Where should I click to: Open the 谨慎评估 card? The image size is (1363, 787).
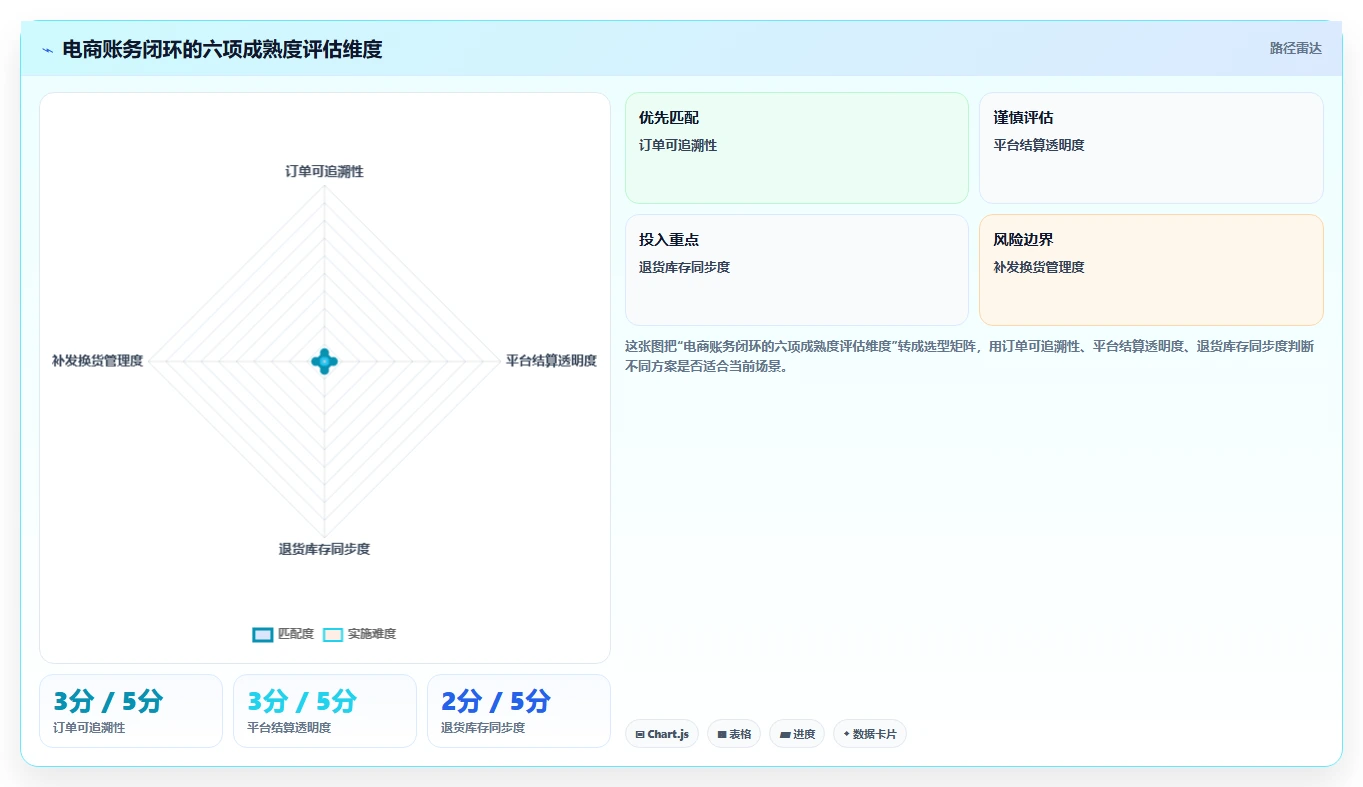point(1151,148)
